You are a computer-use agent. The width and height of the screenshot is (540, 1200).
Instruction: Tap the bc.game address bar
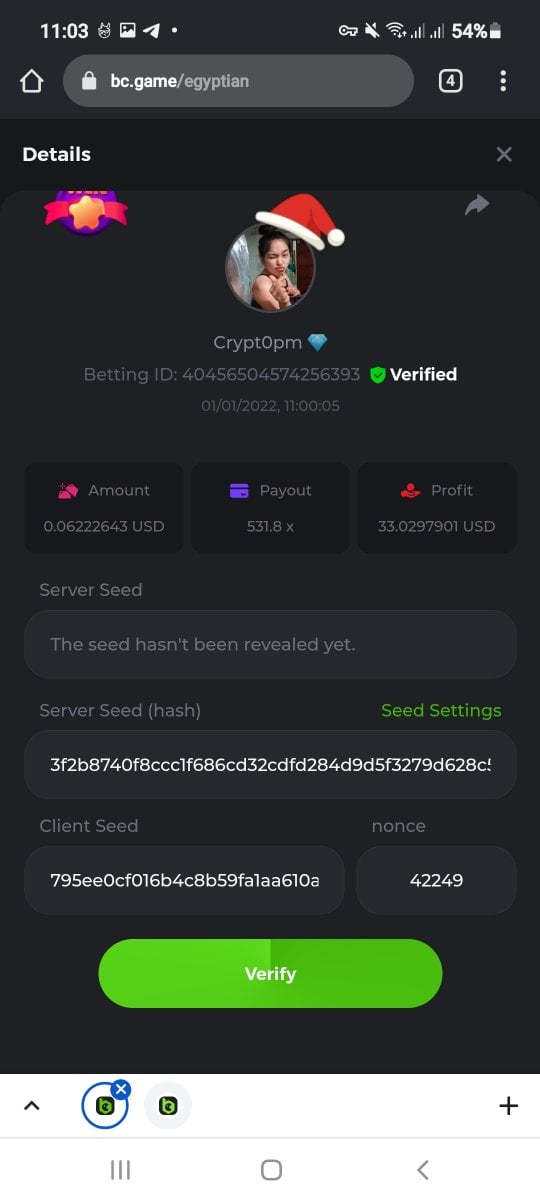tap(238, 81)
